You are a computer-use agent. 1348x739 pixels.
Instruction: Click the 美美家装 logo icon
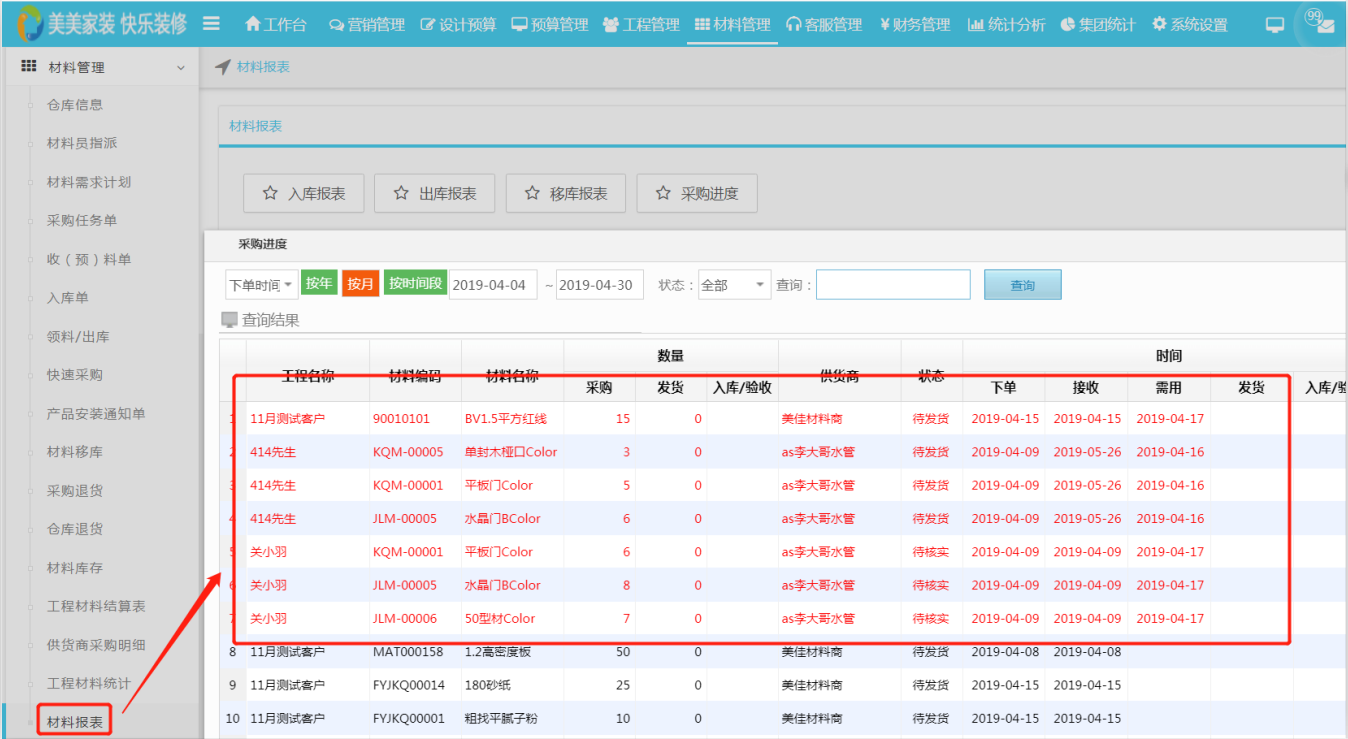click(x=28, y=24)
